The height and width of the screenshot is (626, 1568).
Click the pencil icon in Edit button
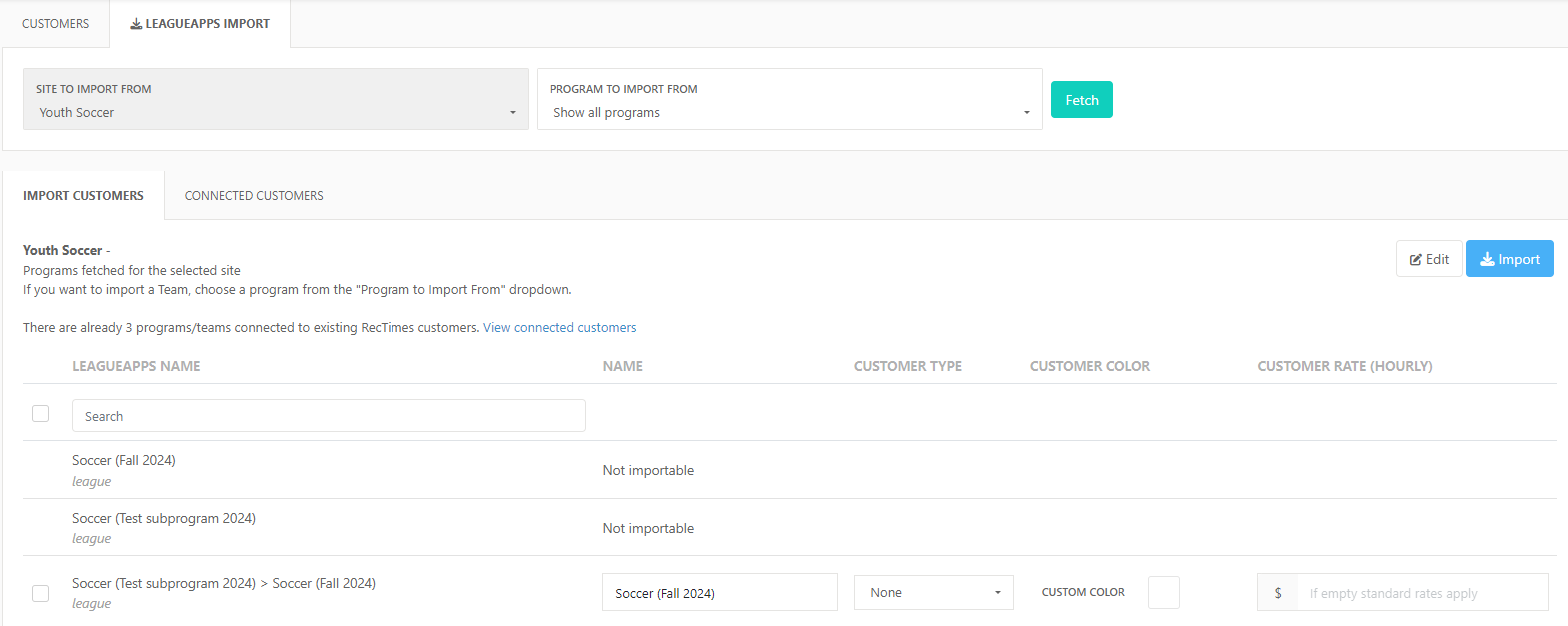(x=1415, y=260)
